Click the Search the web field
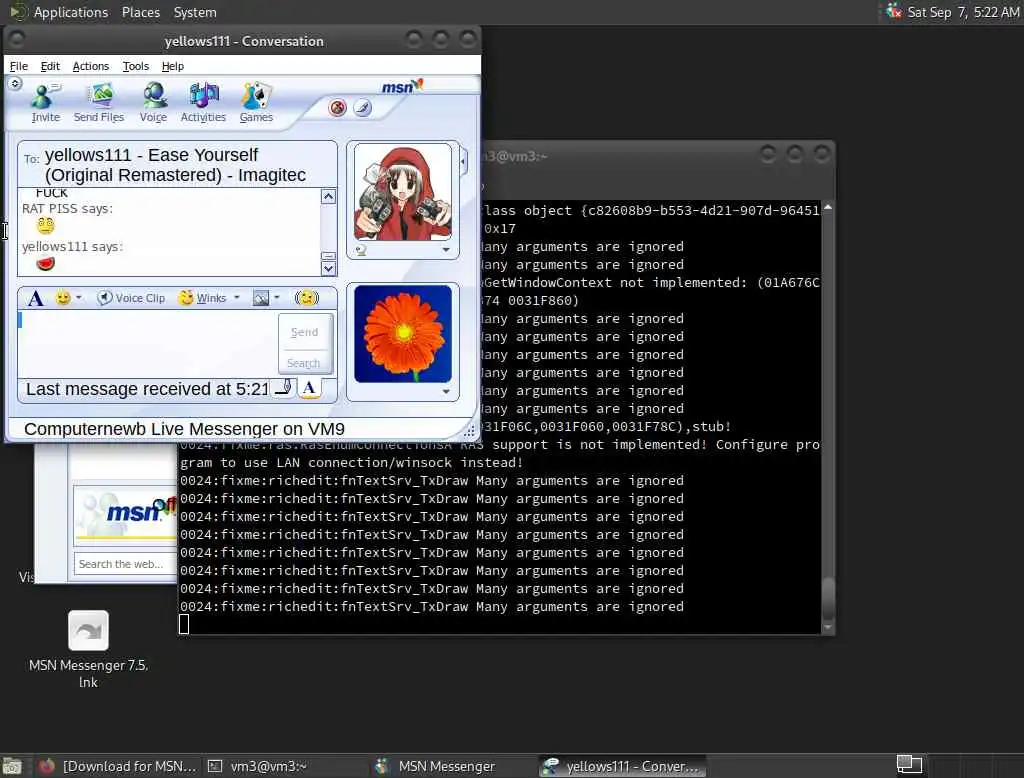Viewport: 1024px width, 778px height. click(125, 564)
